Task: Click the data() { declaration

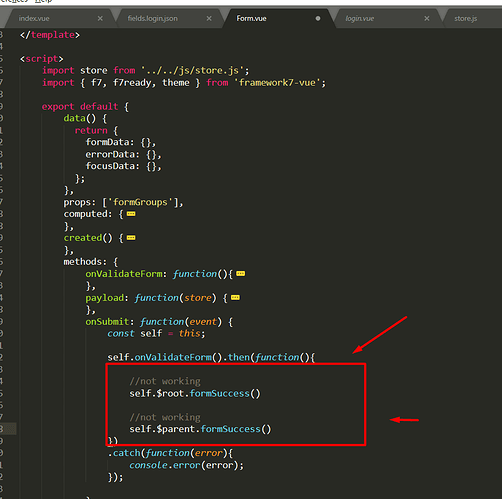Action: coord(85,118)
